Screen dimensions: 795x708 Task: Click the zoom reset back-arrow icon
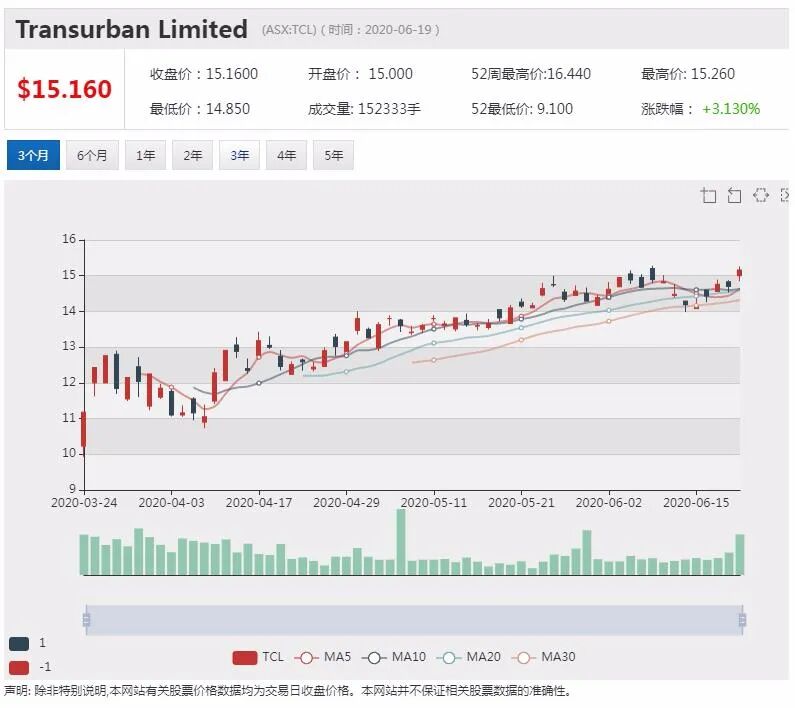(734, 195)
